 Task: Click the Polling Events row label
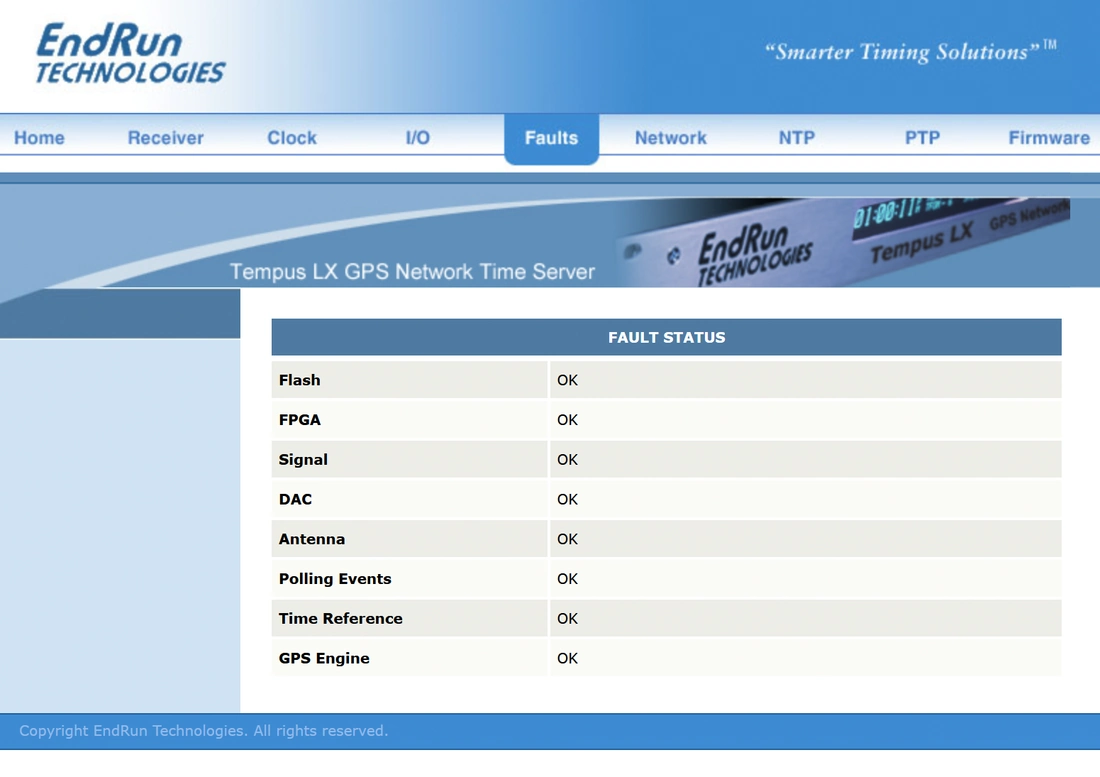[335, 579]
